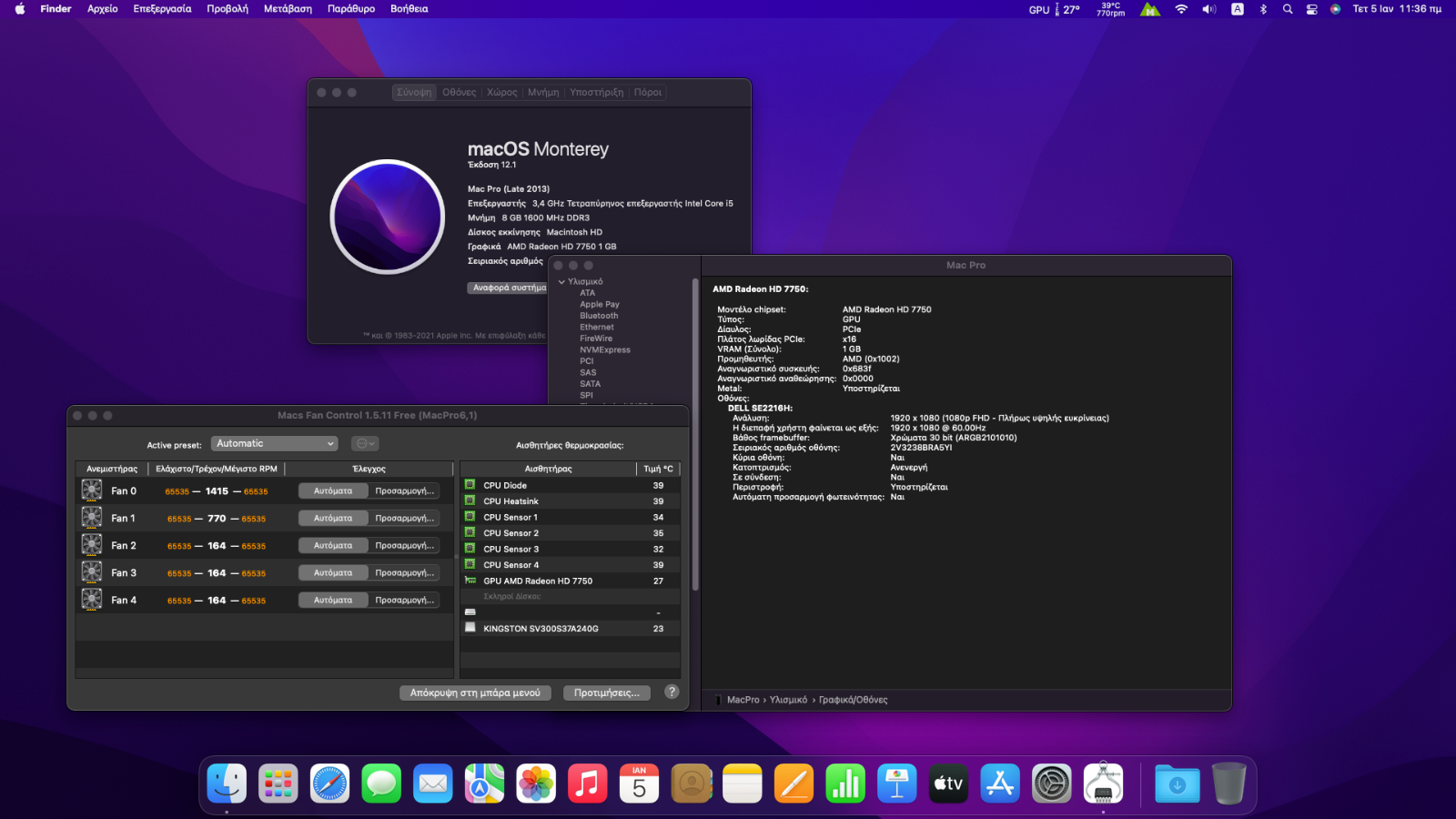Image resolution: width=1456 pixels, height=819 pixels.
Task: Open the Active preset dropdown
Action: tap(275, 444)
